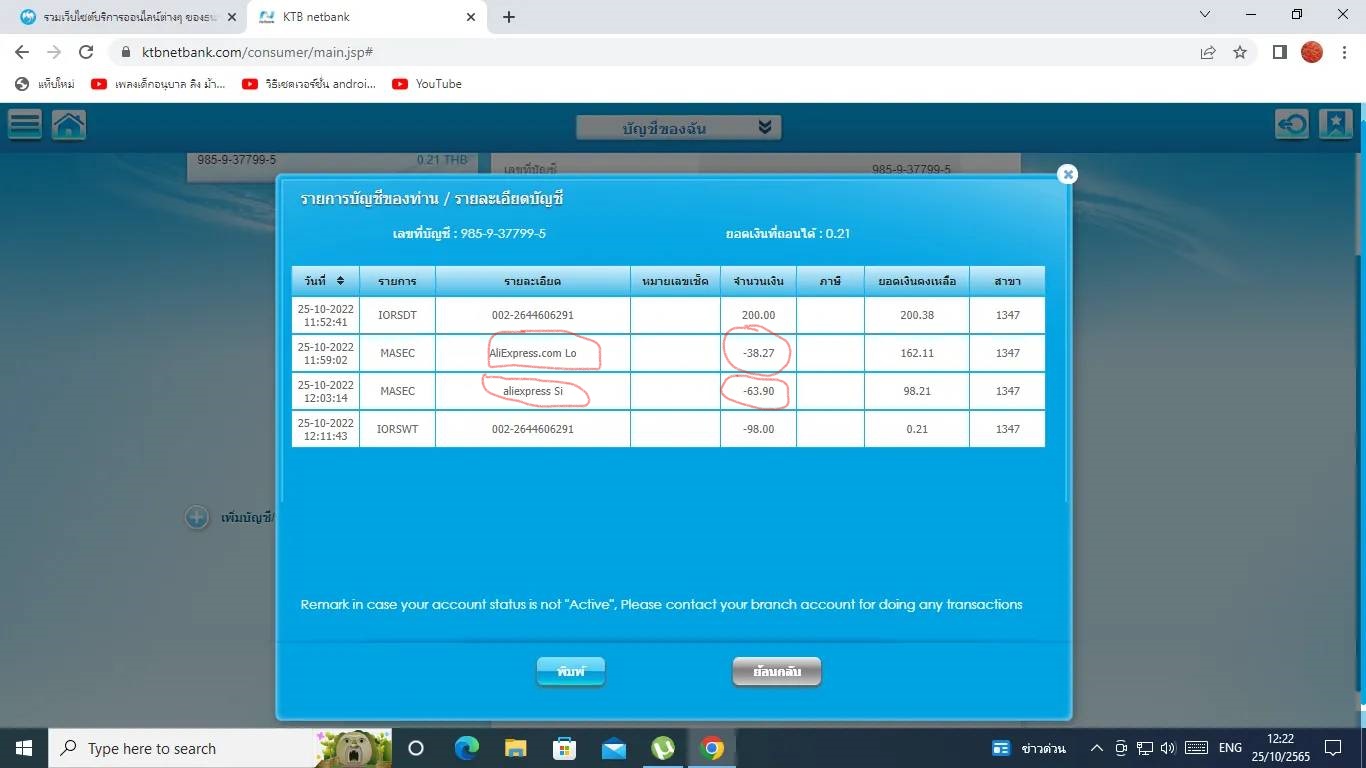Viewport: 1366px width, 768px height.
Task: Share this page icon in address bar
Action: point(1208,52)
